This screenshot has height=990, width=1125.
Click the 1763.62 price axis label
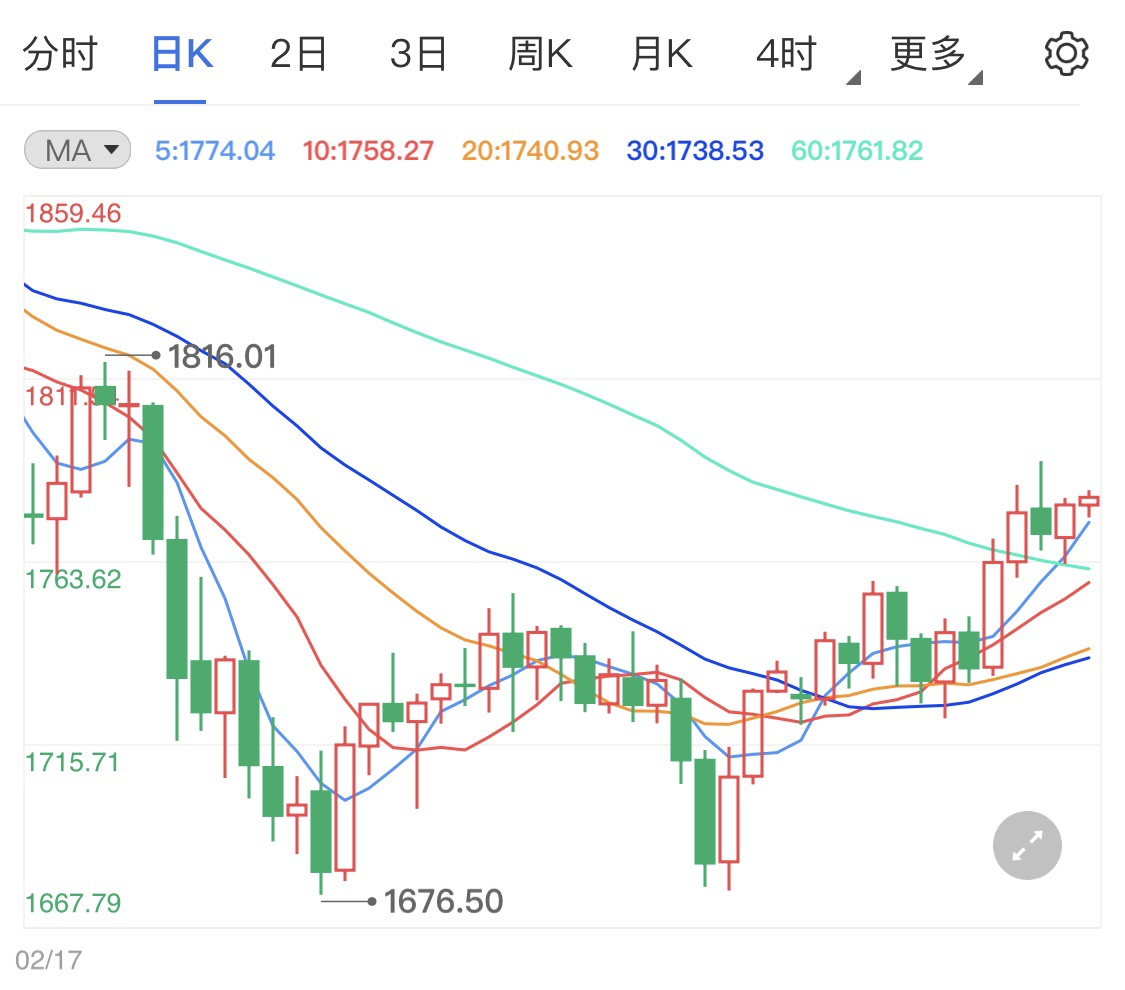[x=73, y=579]
